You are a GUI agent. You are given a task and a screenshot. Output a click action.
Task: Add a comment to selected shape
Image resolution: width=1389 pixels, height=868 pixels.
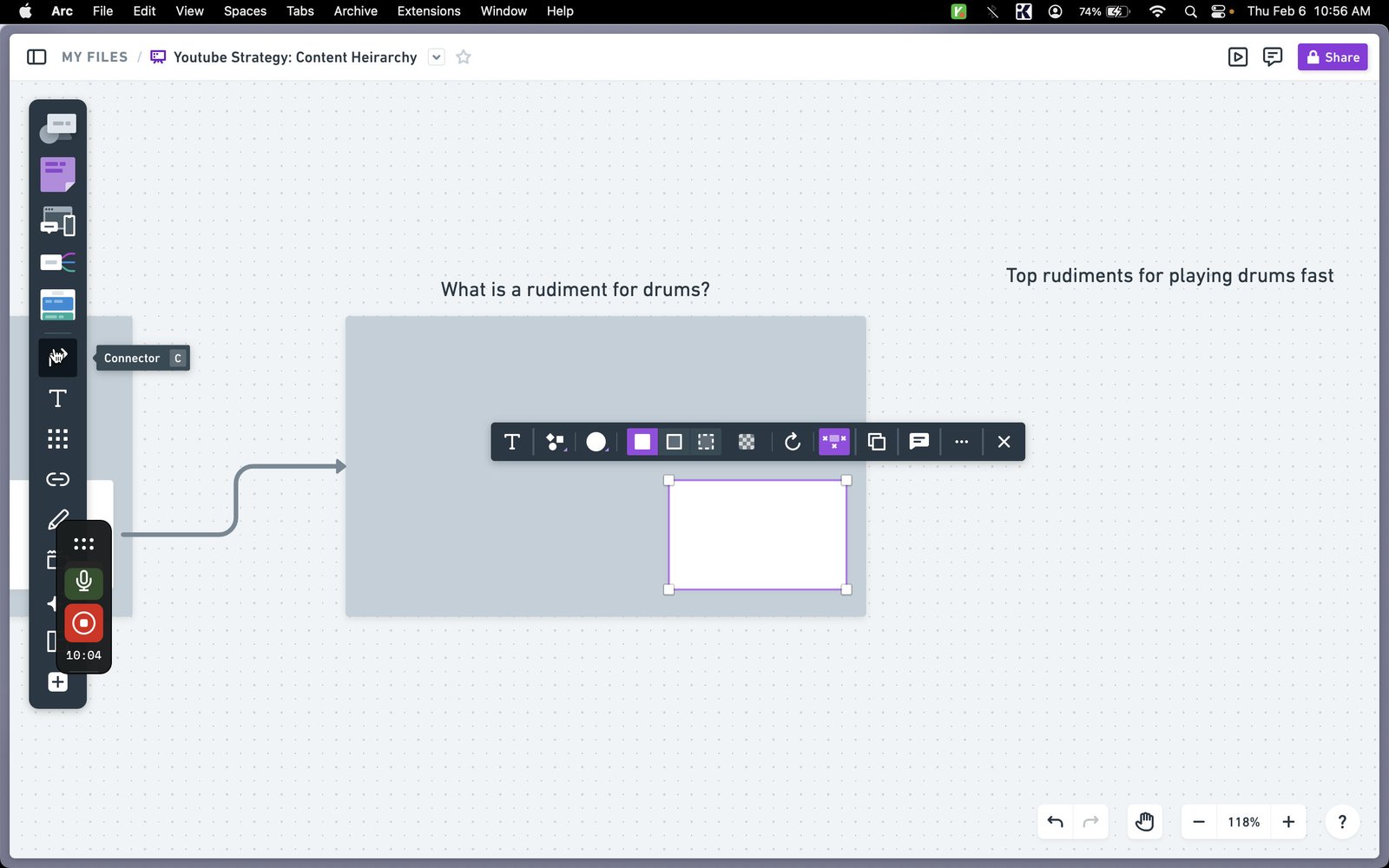(919, 442)
